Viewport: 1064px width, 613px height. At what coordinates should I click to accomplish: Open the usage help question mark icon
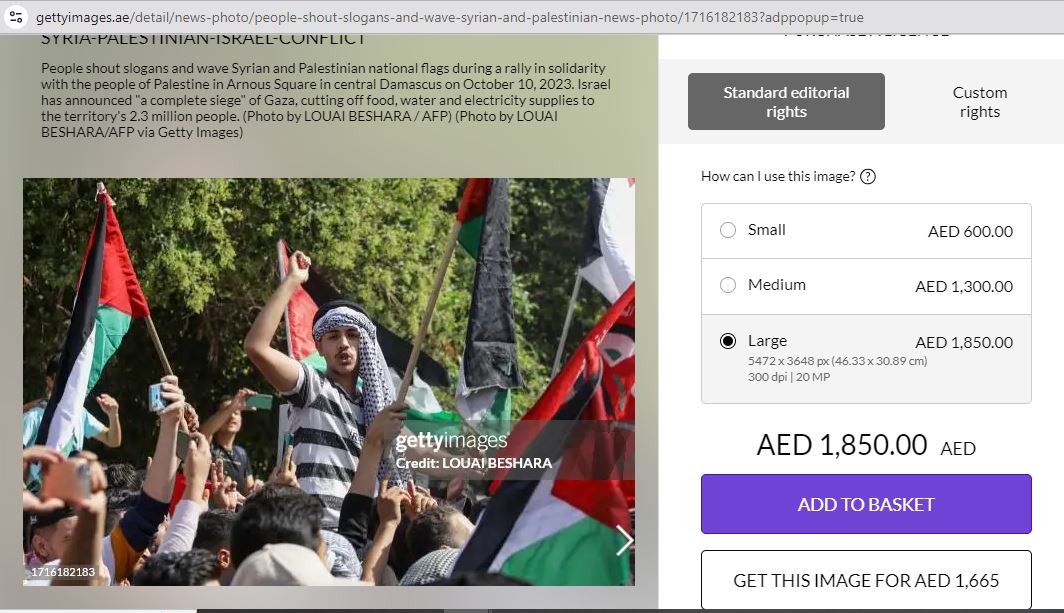pyautogui.click(x=867, y=177)
